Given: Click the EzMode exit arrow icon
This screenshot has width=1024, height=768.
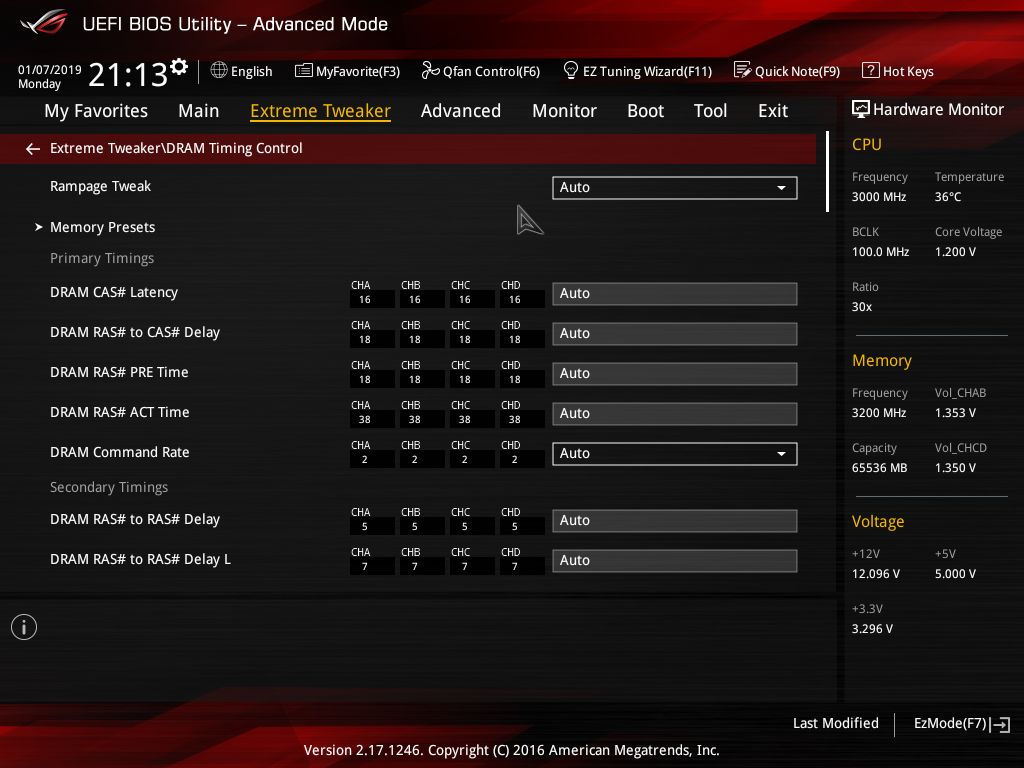Looking at the screenshot, I should [1000, 724].
